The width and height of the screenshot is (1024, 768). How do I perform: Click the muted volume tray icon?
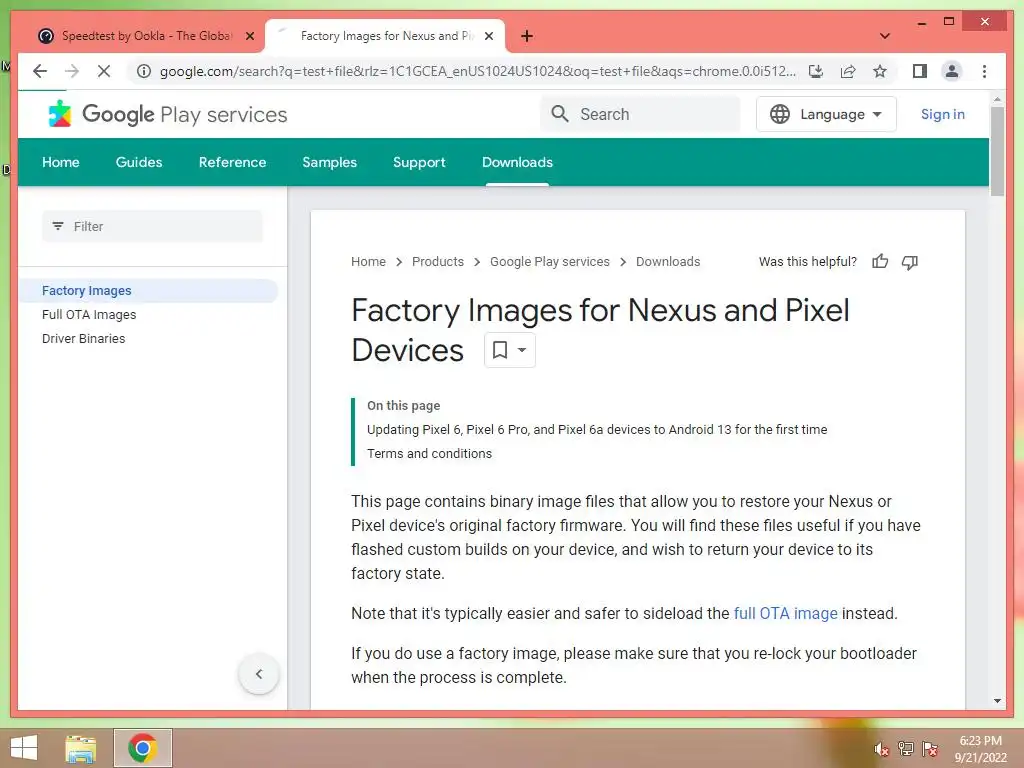pos(881,749)
